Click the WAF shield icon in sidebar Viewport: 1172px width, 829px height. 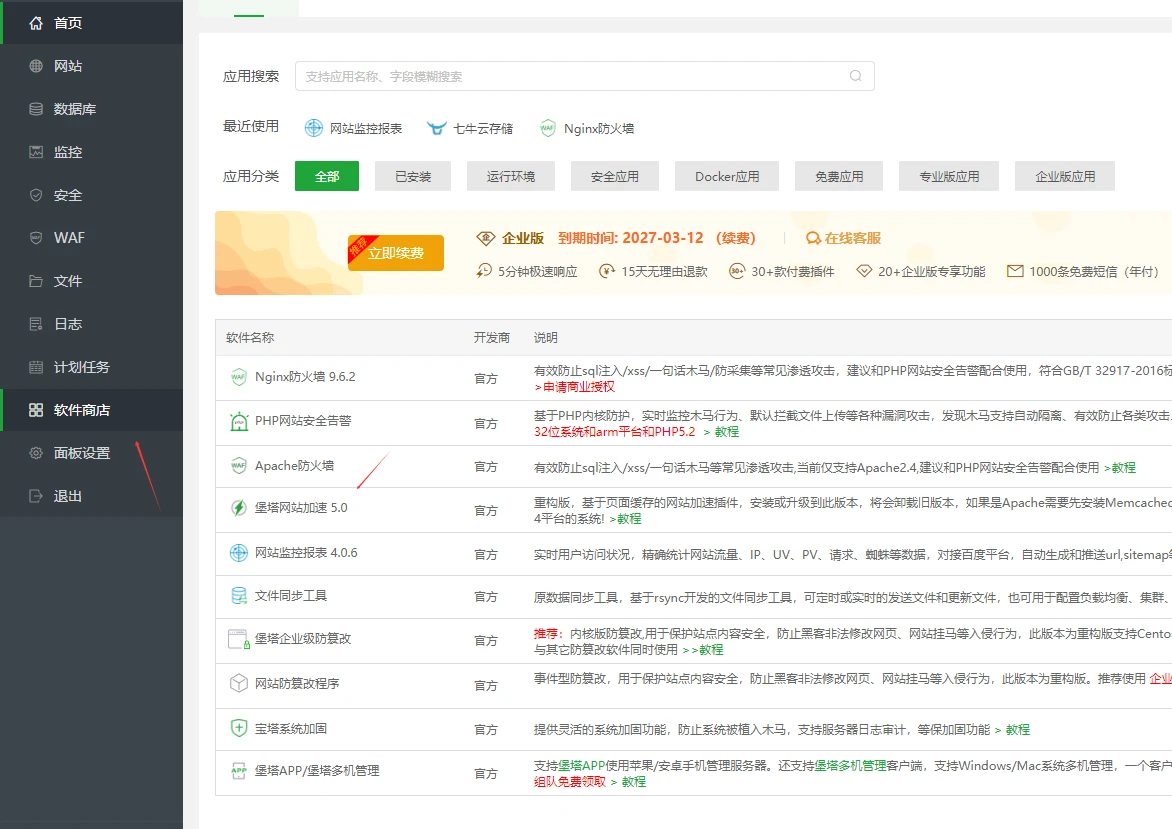click(35, 238)
